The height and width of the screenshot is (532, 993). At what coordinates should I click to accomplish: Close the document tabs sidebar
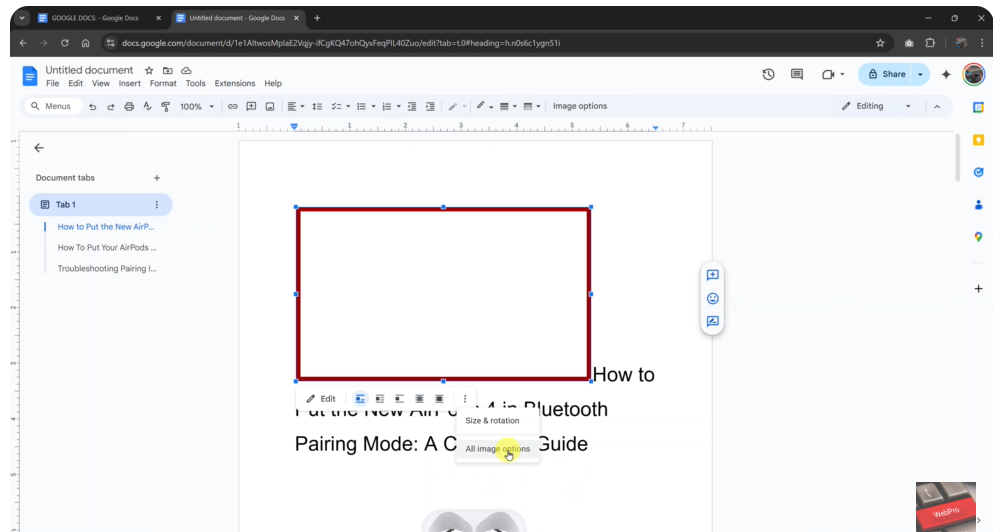[x=39, y=148]
